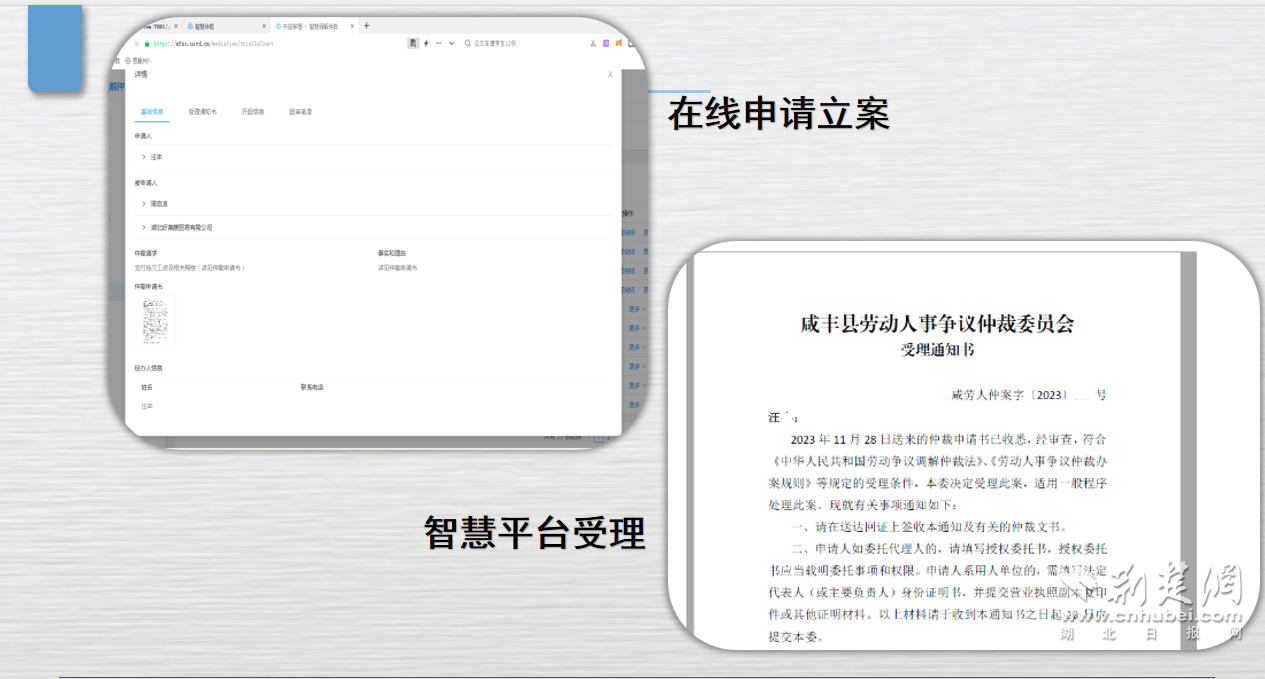The height and width of the screenshot is (679, 1265).
Task: Switch to the 庭审笔录 tab
Action: tap(300, 112)
